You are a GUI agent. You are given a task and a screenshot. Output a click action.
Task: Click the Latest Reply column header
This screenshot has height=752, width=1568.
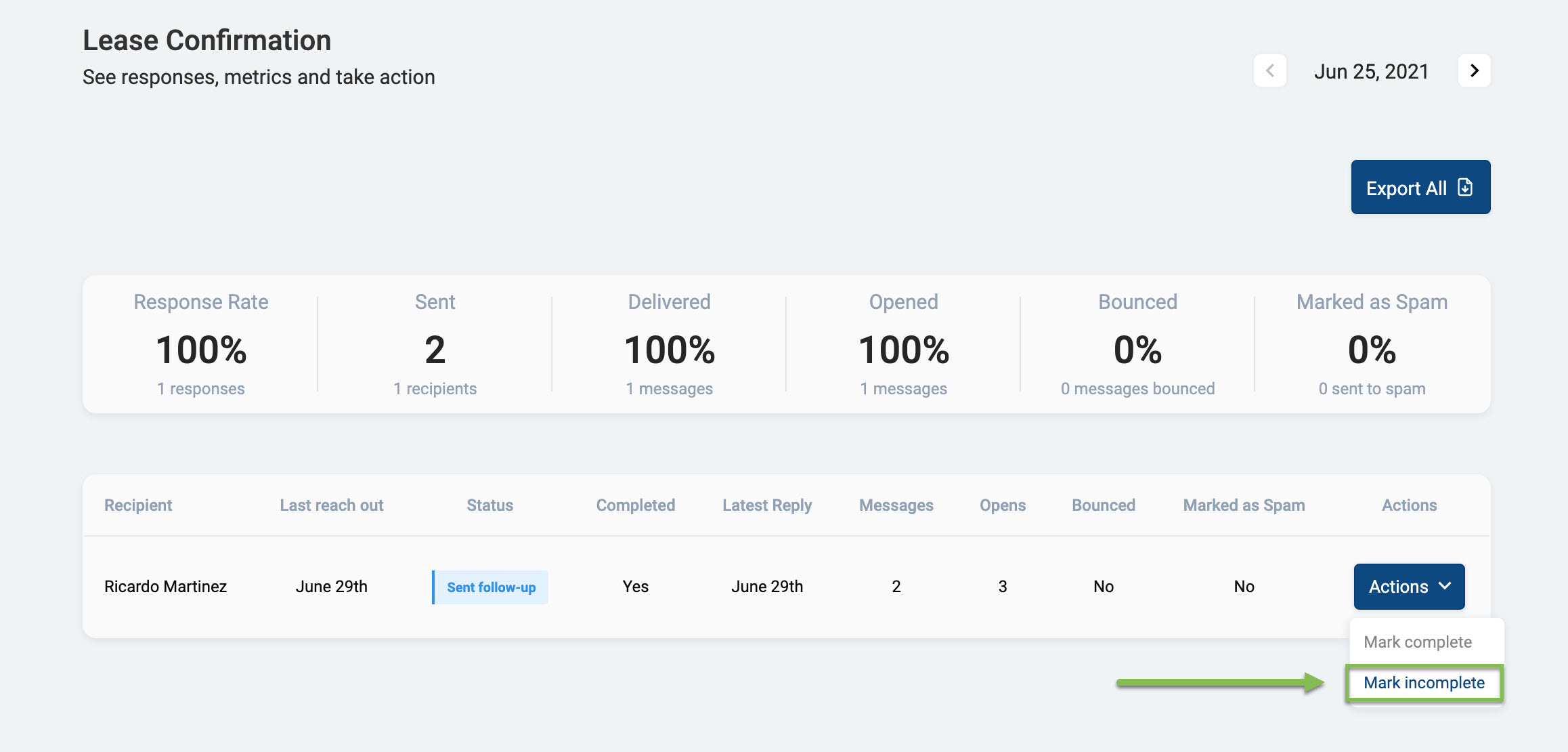pos(766,505)
